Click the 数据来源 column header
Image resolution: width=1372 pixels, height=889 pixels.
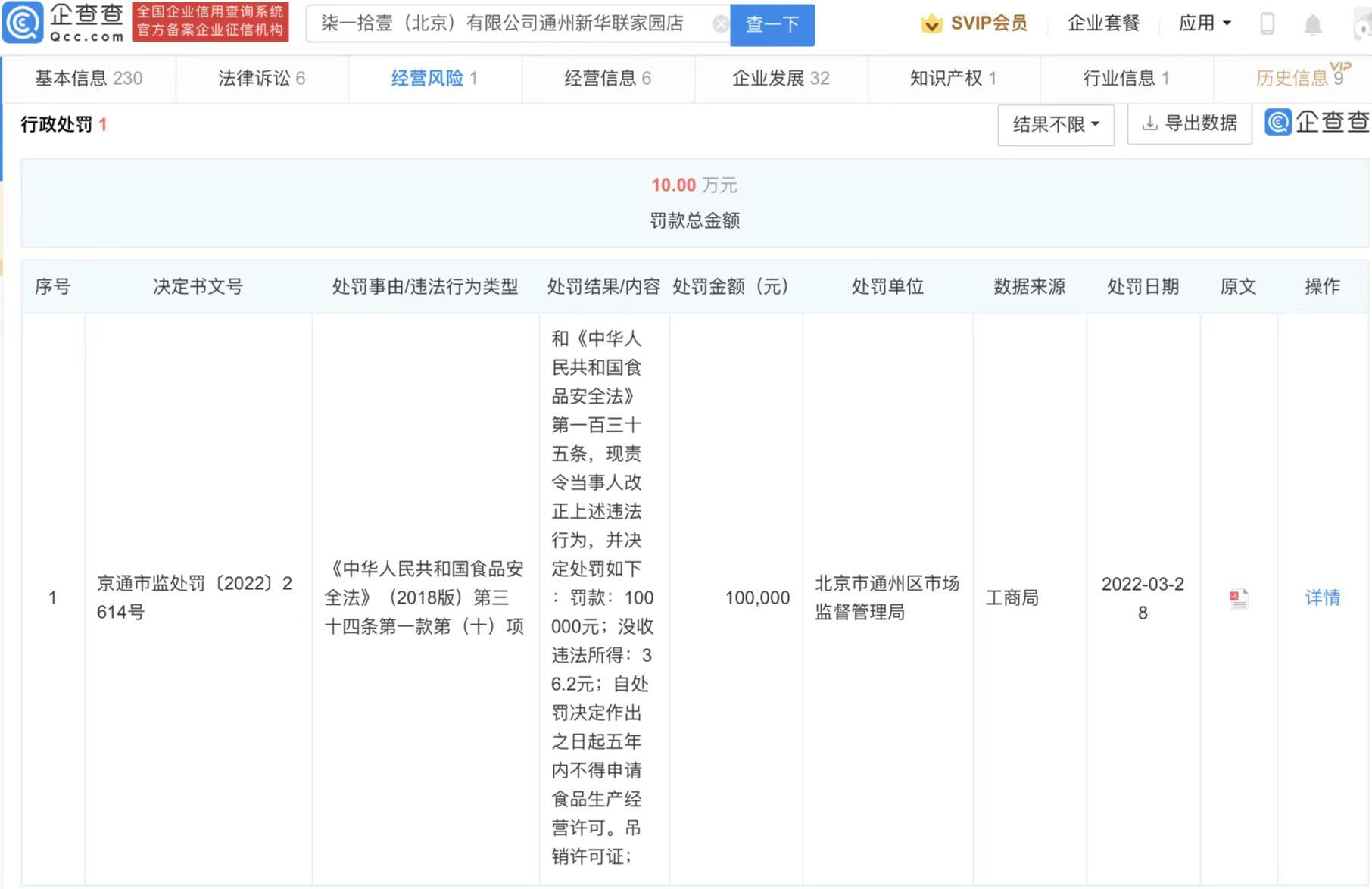tap(1029, 286)
